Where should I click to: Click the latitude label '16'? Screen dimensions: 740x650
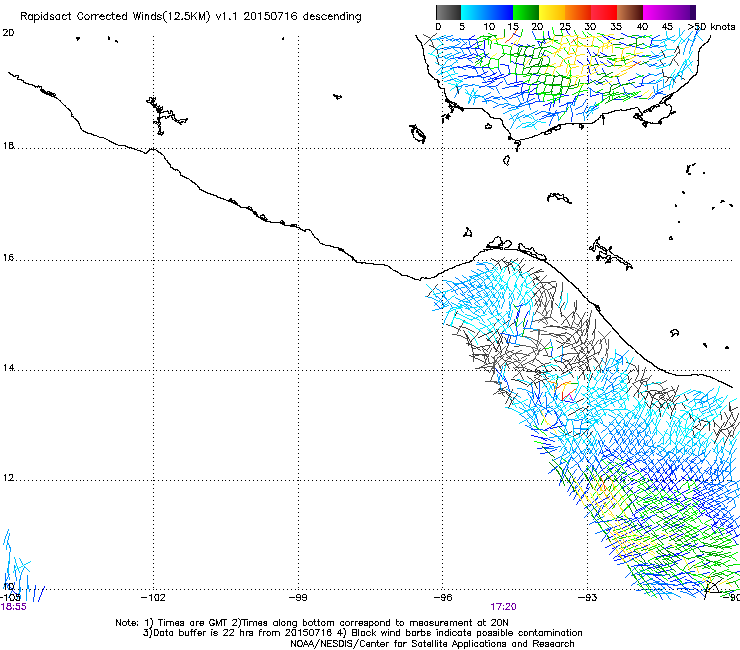[x=8, y=257]
